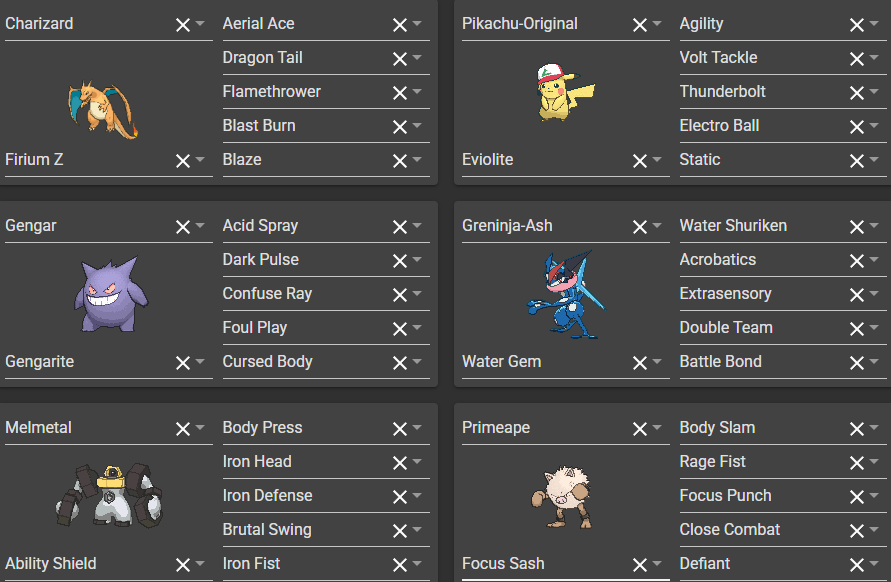Remove Close Combat from Primeape

(857, 531)
